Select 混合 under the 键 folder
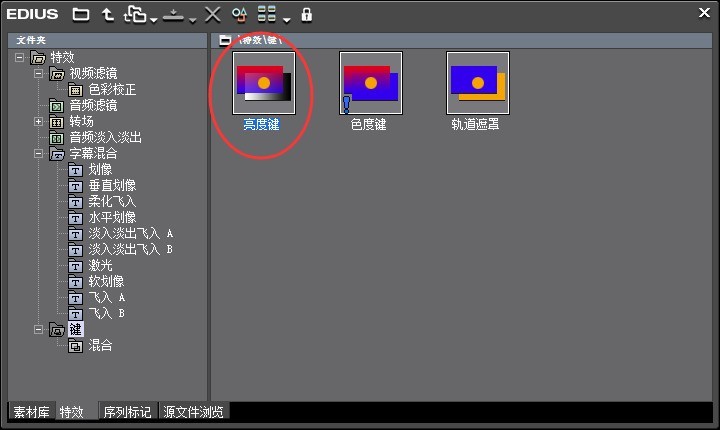This screenshot has height=430, width=720. pos(100,346)
